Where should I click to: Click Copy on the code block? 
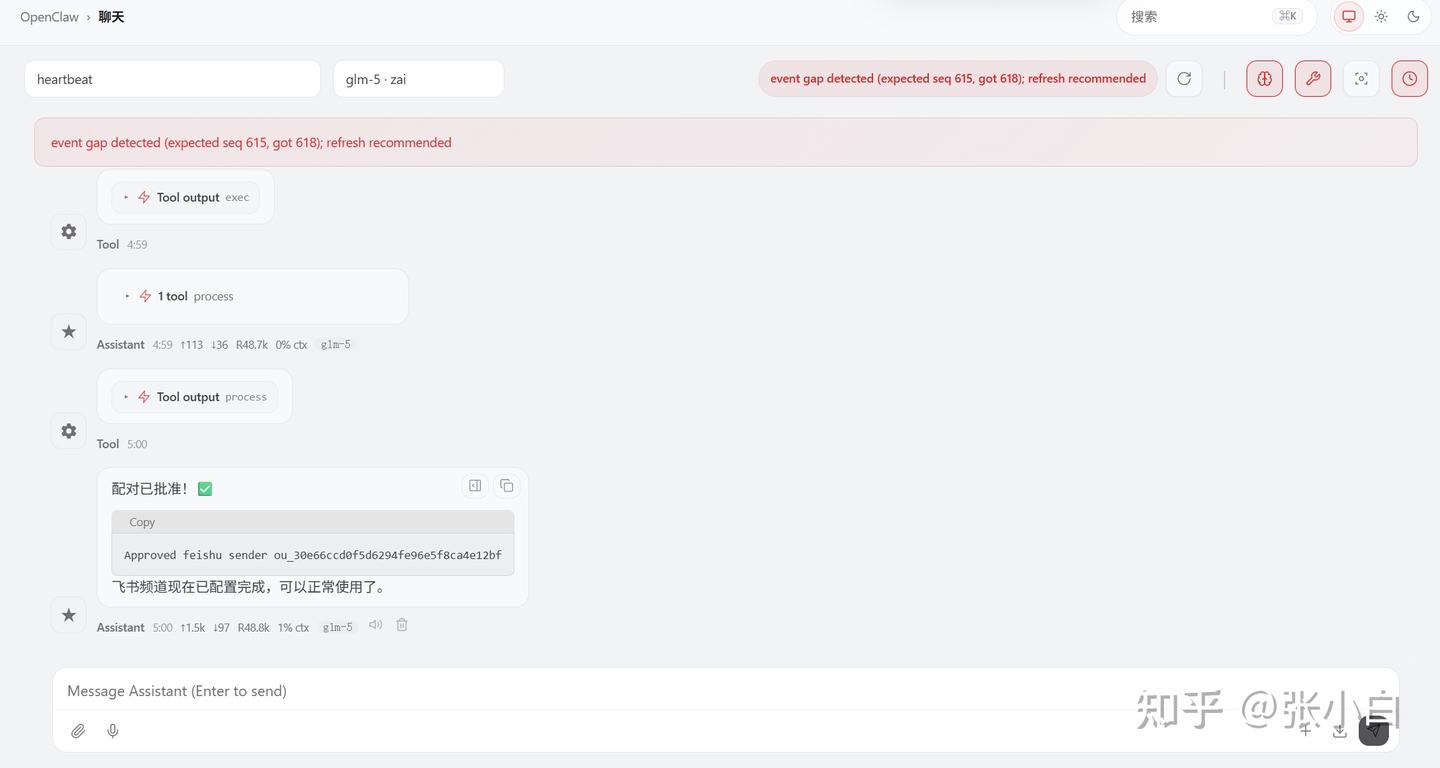coord(142,522)
